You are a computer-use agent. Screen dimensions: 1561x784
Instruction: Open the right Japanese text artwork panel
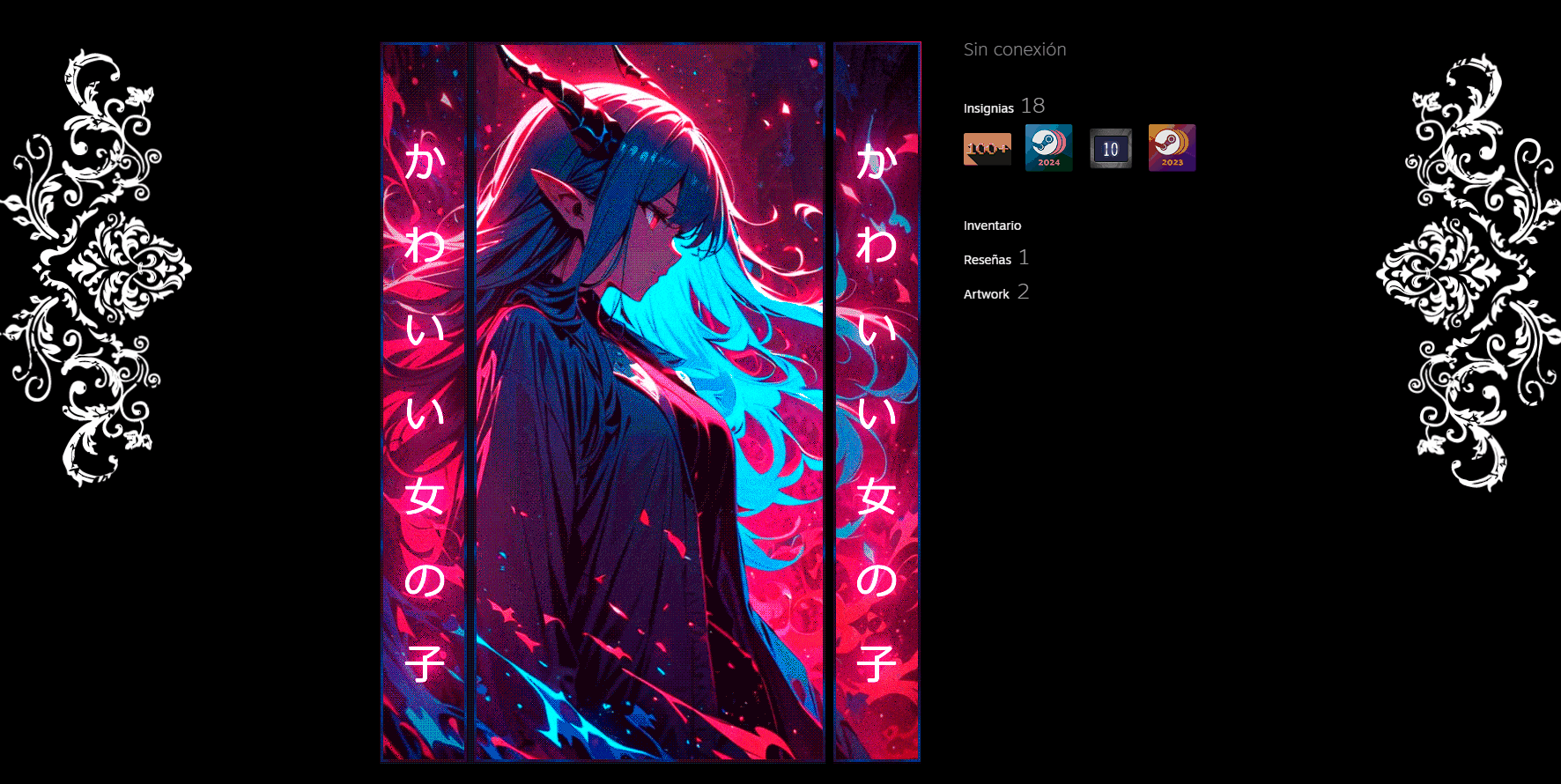[877, 402]
